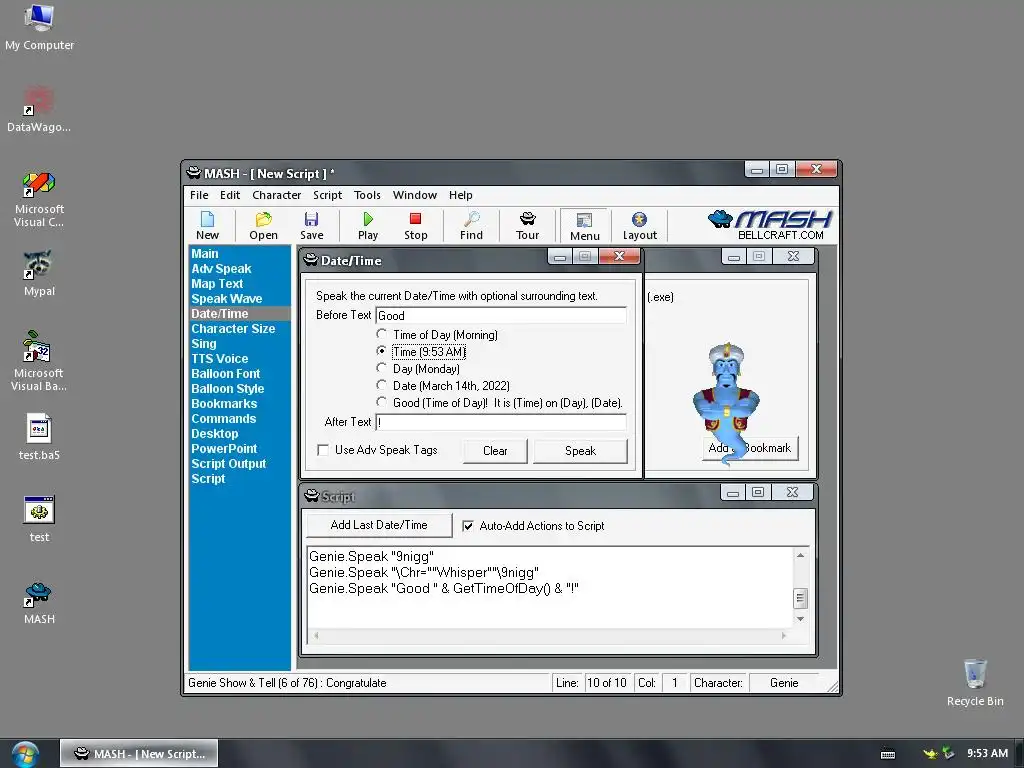
Task: Open Commands sidebar panel
Action: 223,419
